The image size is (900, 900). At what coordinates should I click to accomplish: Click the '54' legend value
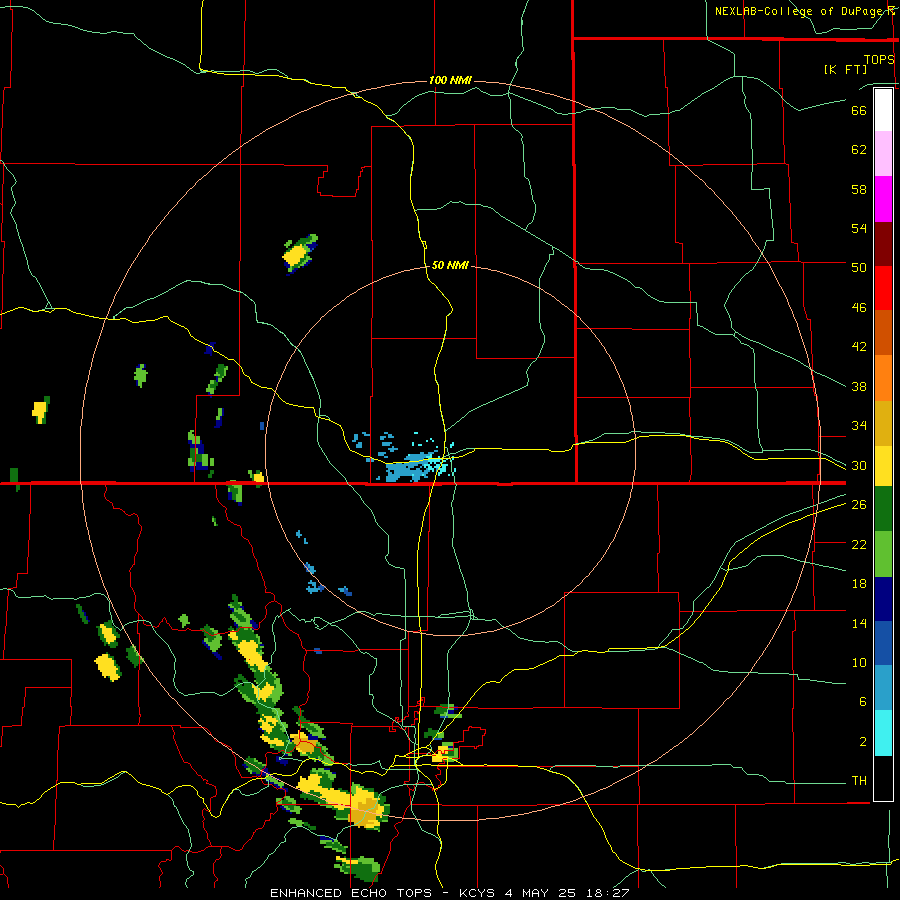tap(859, 228)
